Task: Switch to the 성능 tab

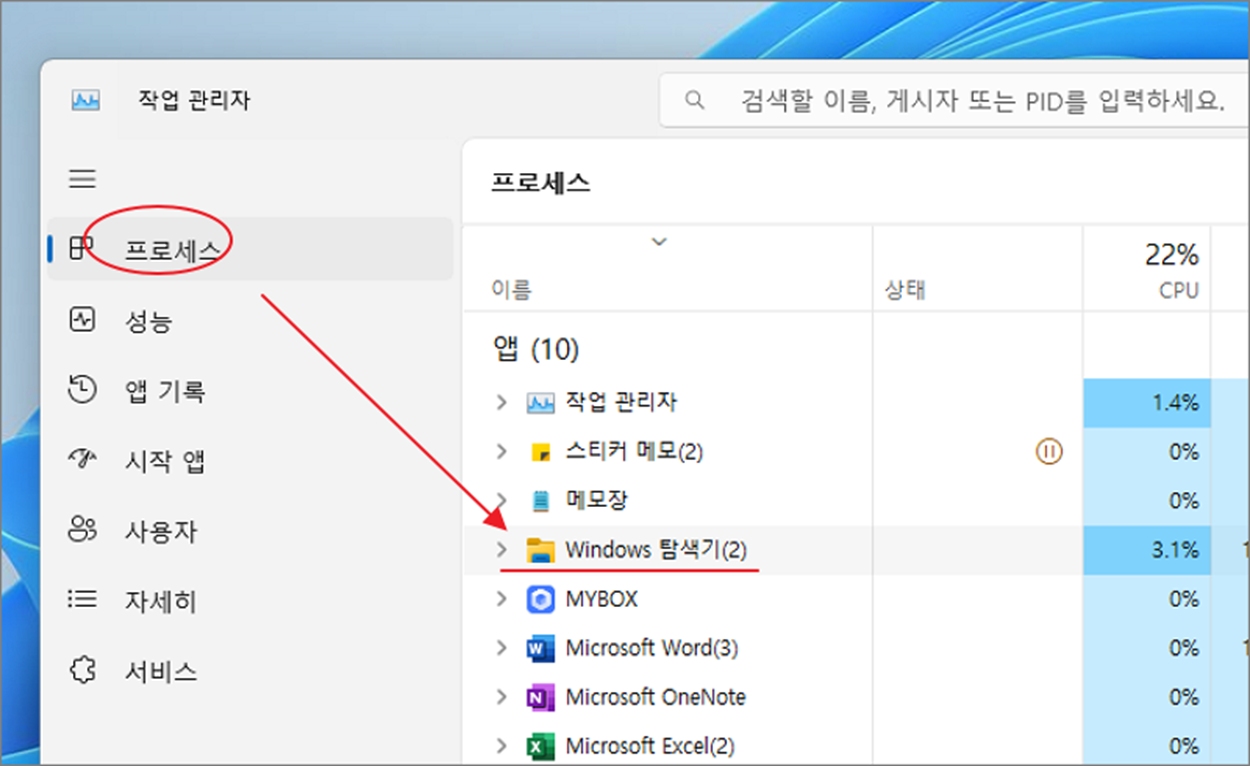Action: [x=250, y=320]
